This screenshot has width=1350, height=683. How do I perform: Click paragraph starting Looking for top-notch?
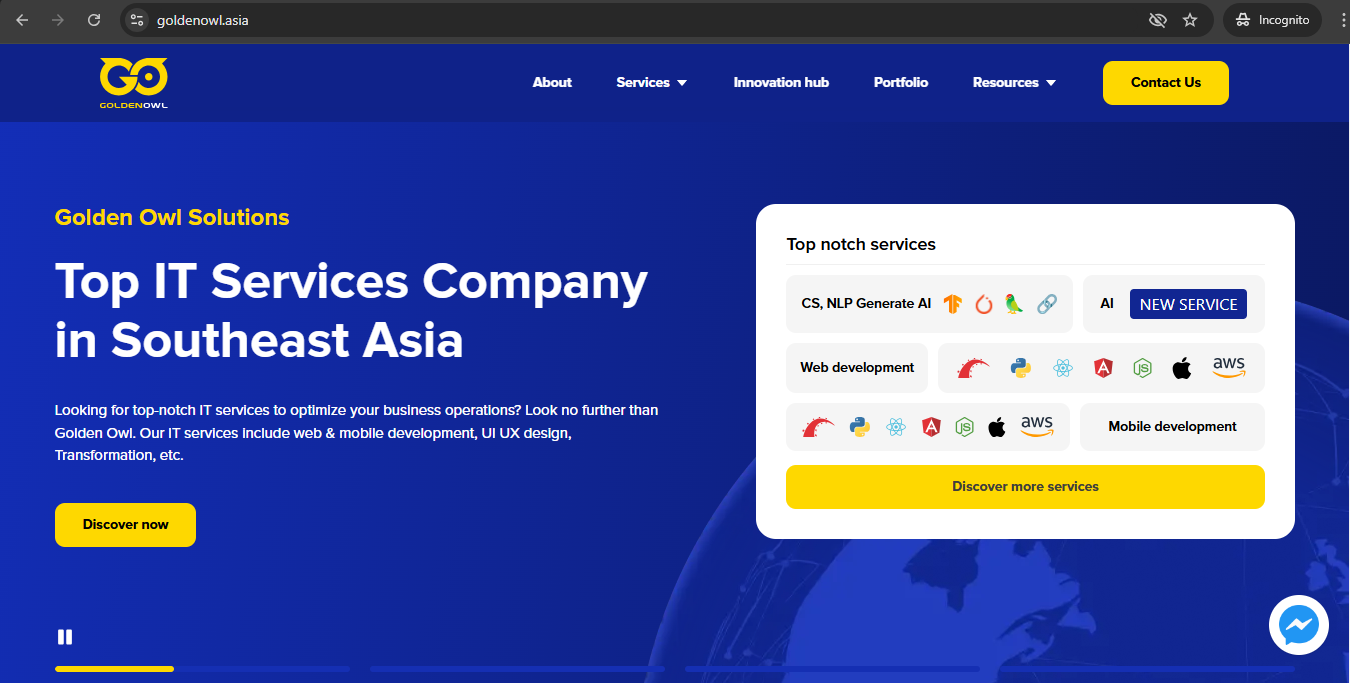(x=357, y=433)
